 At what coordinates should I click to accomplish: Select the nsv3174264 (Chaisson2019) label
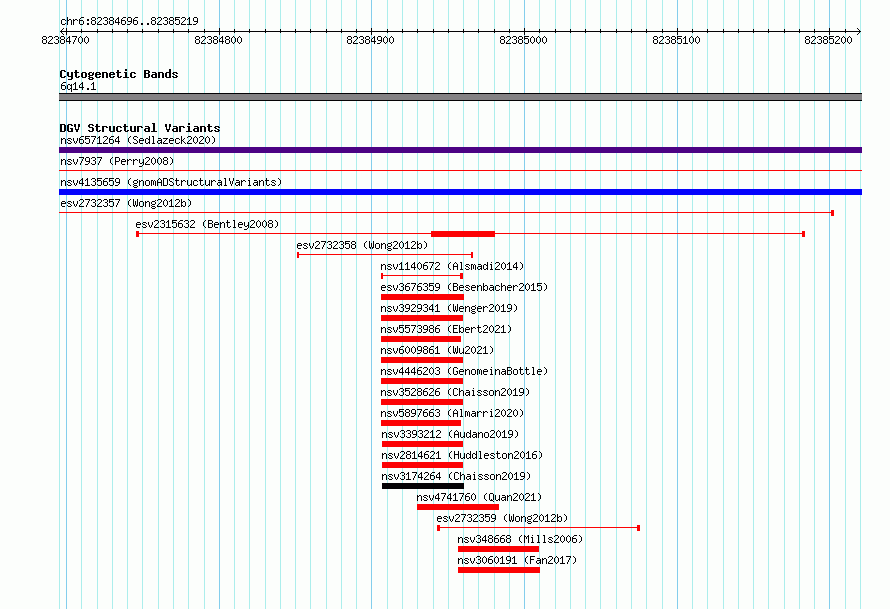[x=456, y=476]
